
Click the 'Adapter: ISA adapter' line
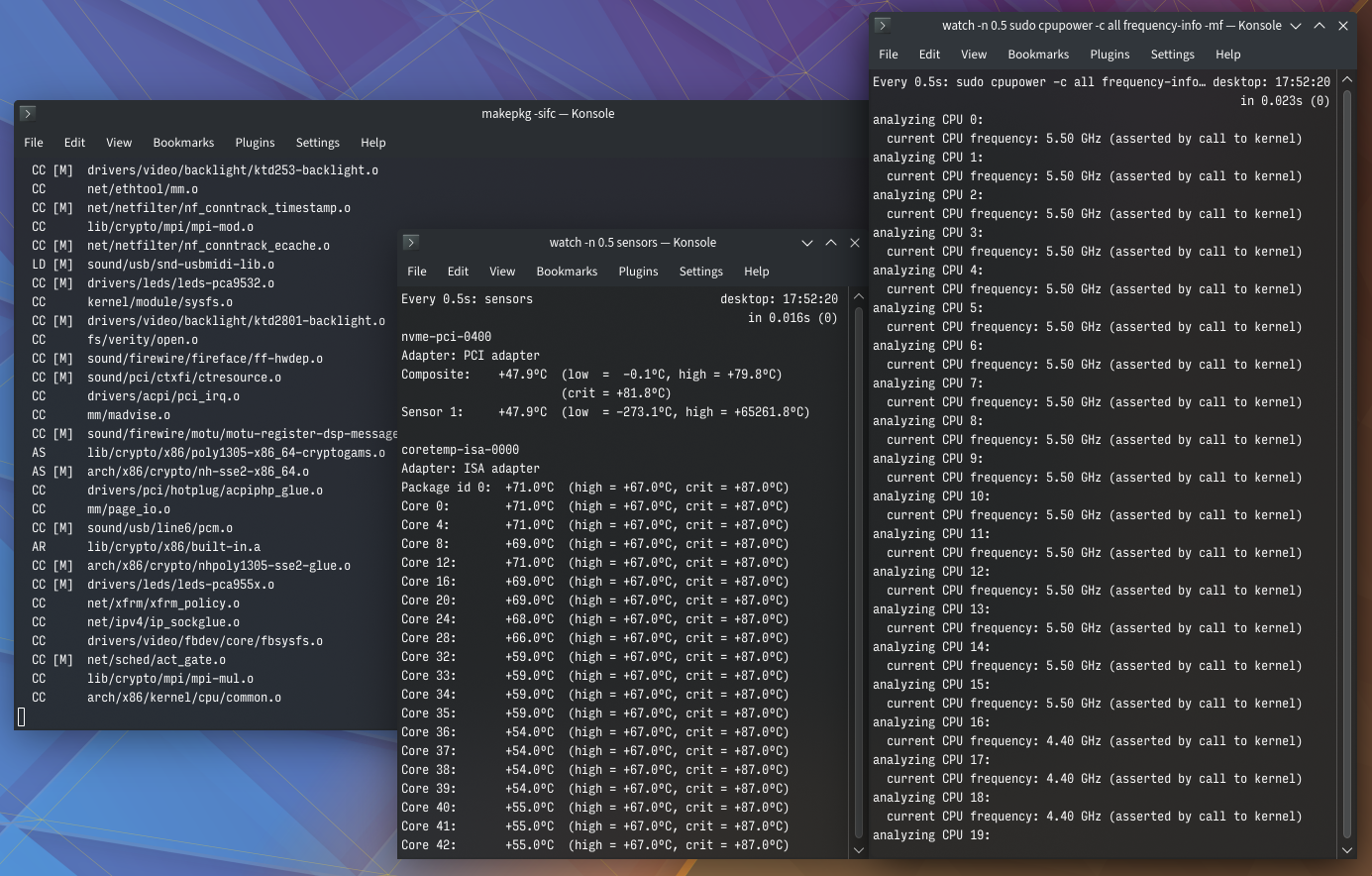coord(471,469)
